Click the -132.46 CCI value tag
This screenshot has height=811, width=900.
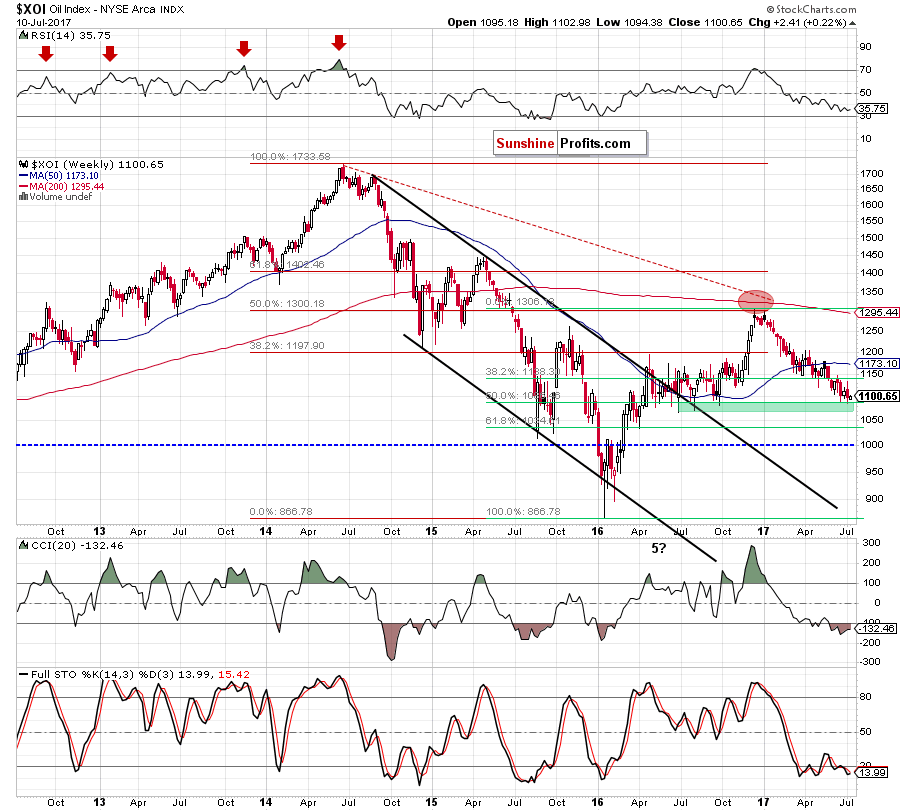[876, 628]
